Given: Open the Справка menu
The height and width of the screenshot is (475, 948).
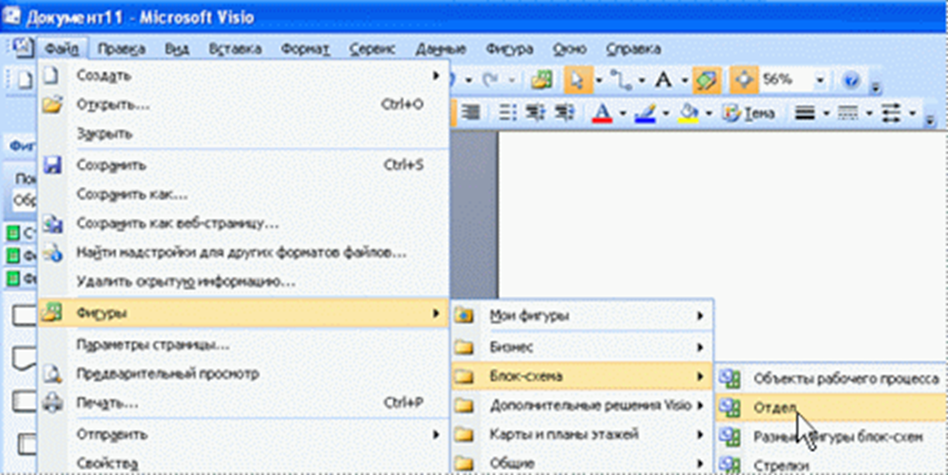Looking at the screenshot, I should coord(633,49).
